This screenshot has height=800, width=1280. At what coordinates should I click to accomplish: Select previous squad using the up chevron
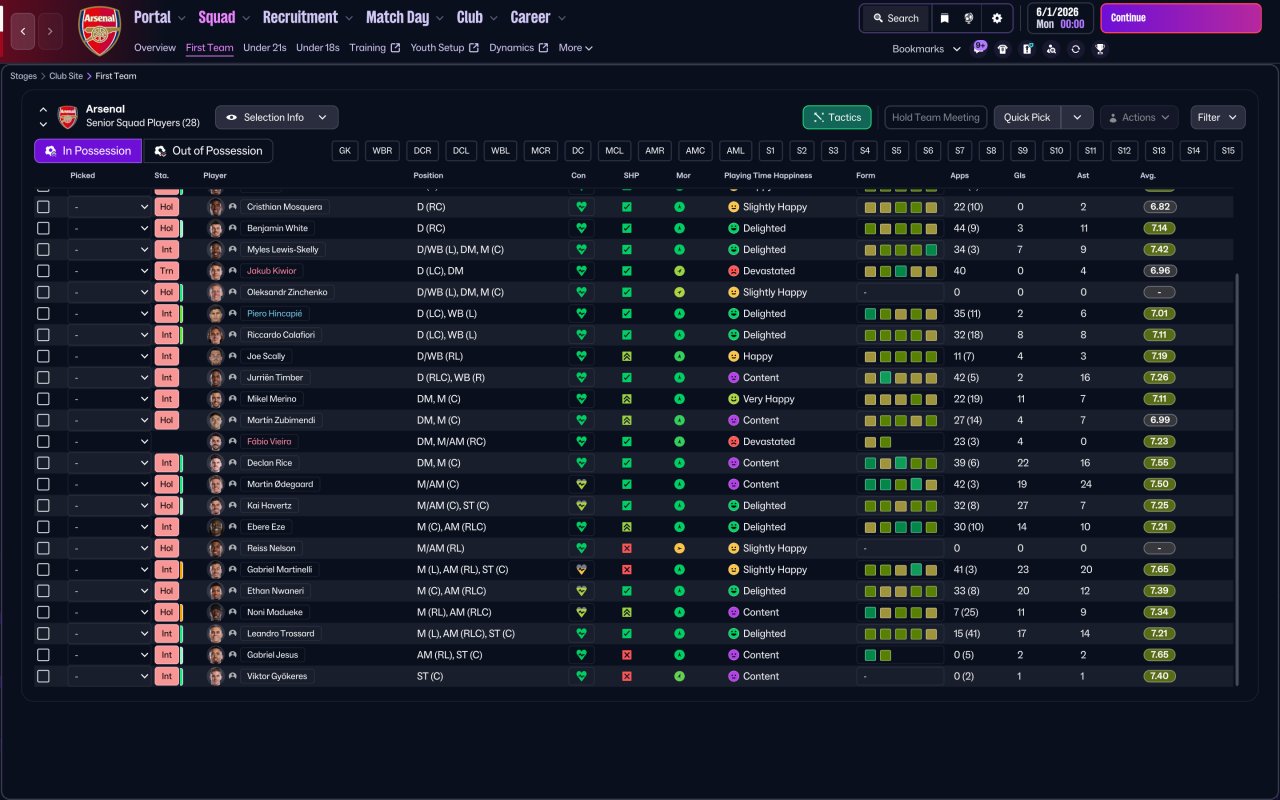pos(43,109)
